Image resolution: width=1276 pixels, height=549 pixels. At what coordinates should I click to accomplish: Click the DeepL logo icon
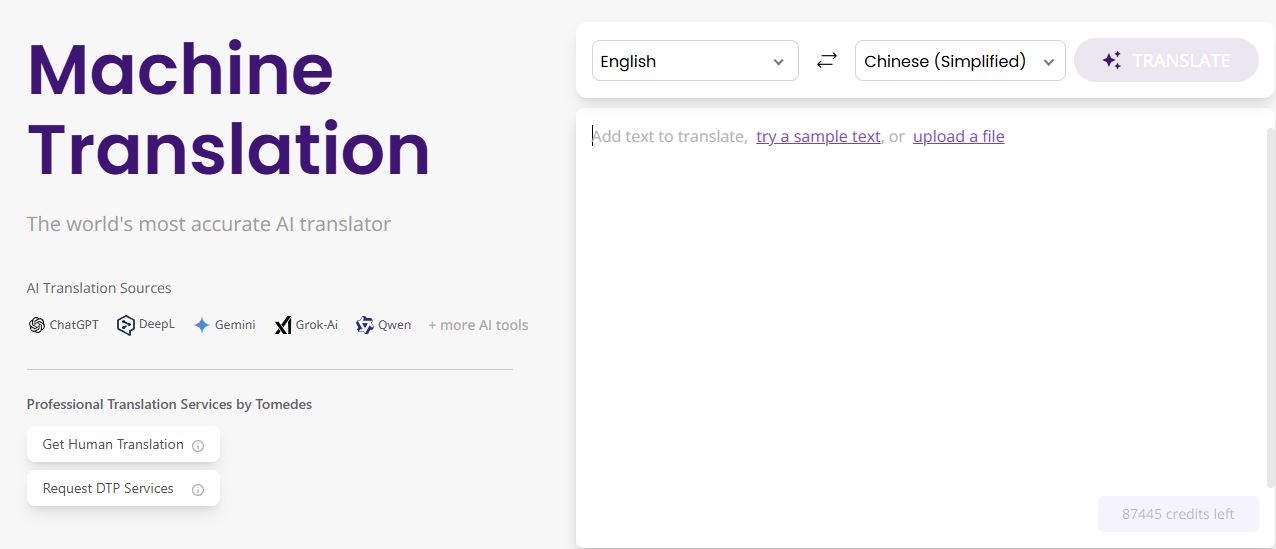point(125,325)
